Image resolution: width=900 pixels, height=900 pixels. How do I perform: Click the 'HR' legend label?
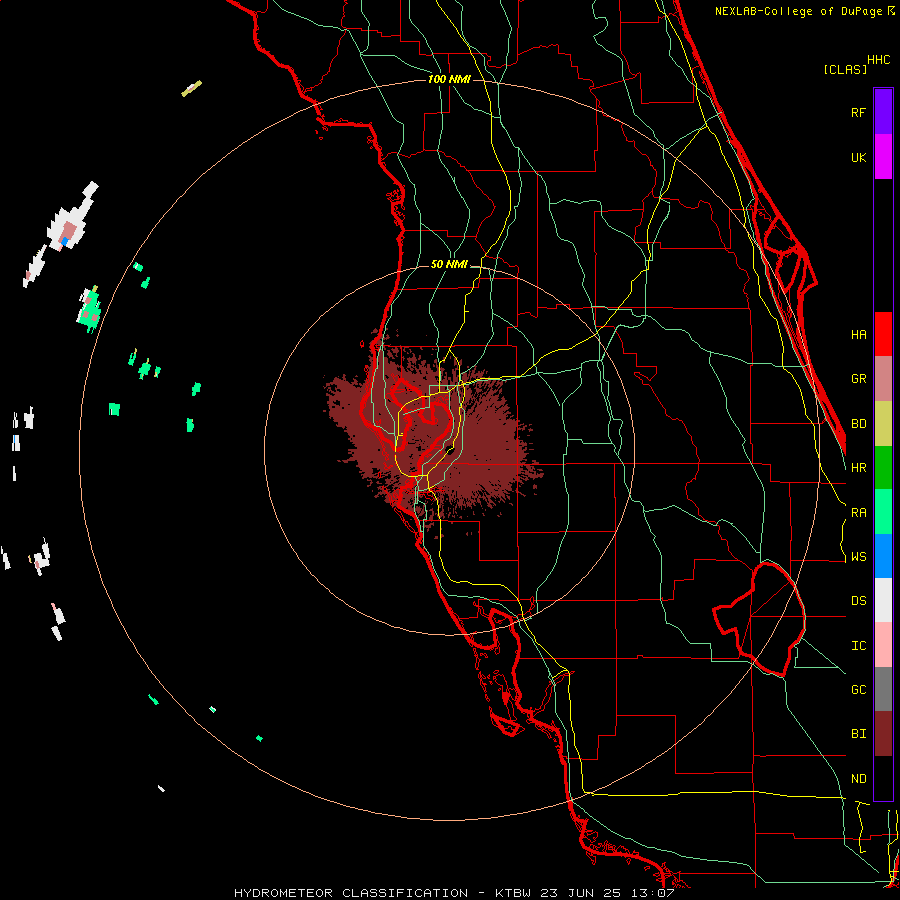[x=858, y=468]
